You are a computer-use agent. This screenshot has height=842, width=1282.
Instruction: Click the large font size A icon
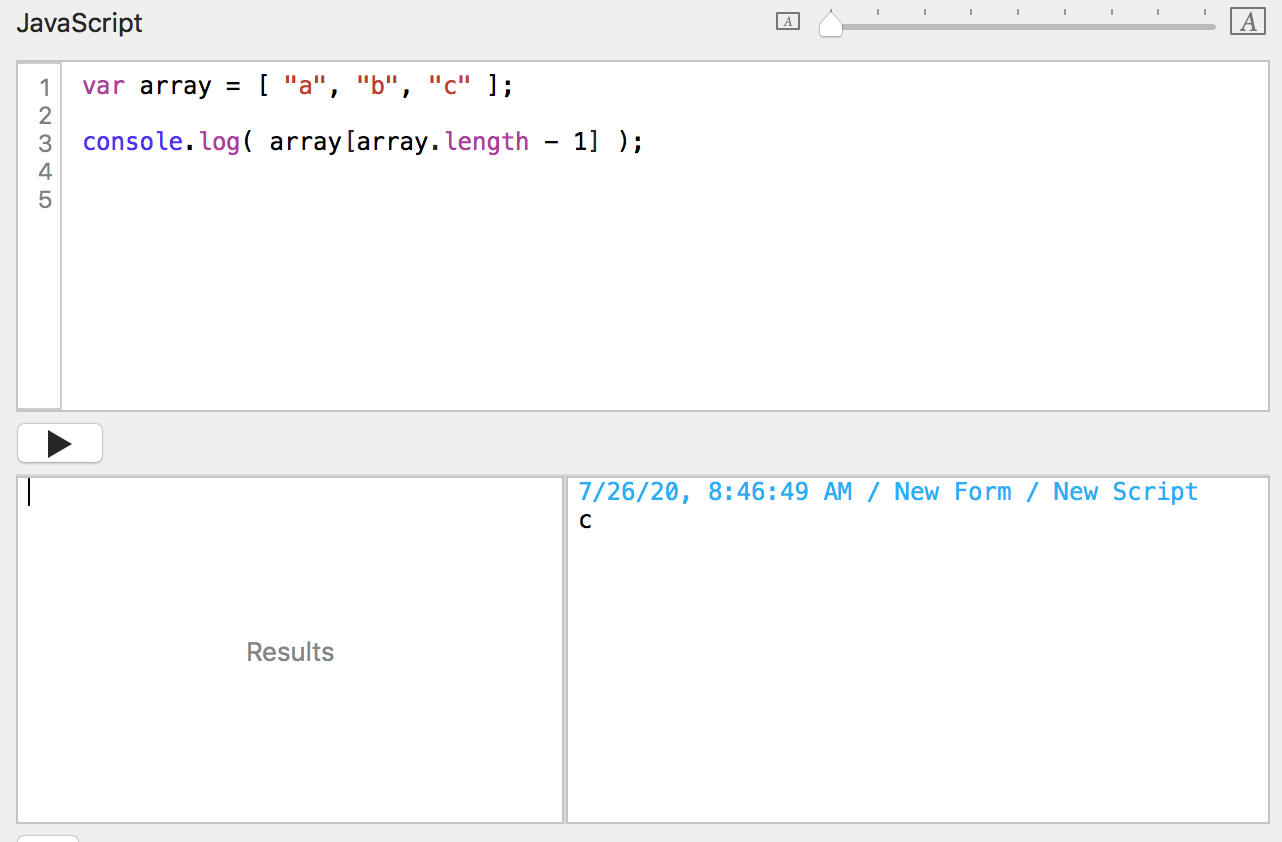[1248, 22]
